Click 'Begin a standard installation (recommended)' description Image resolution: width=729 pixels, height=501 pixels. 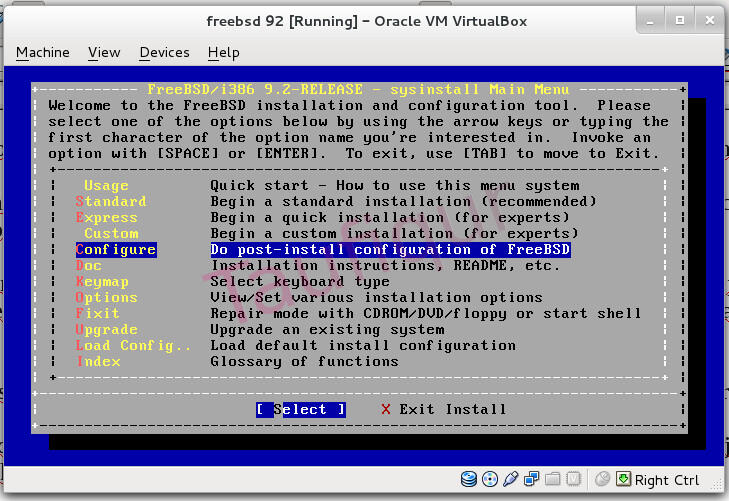tap(403, 202)
